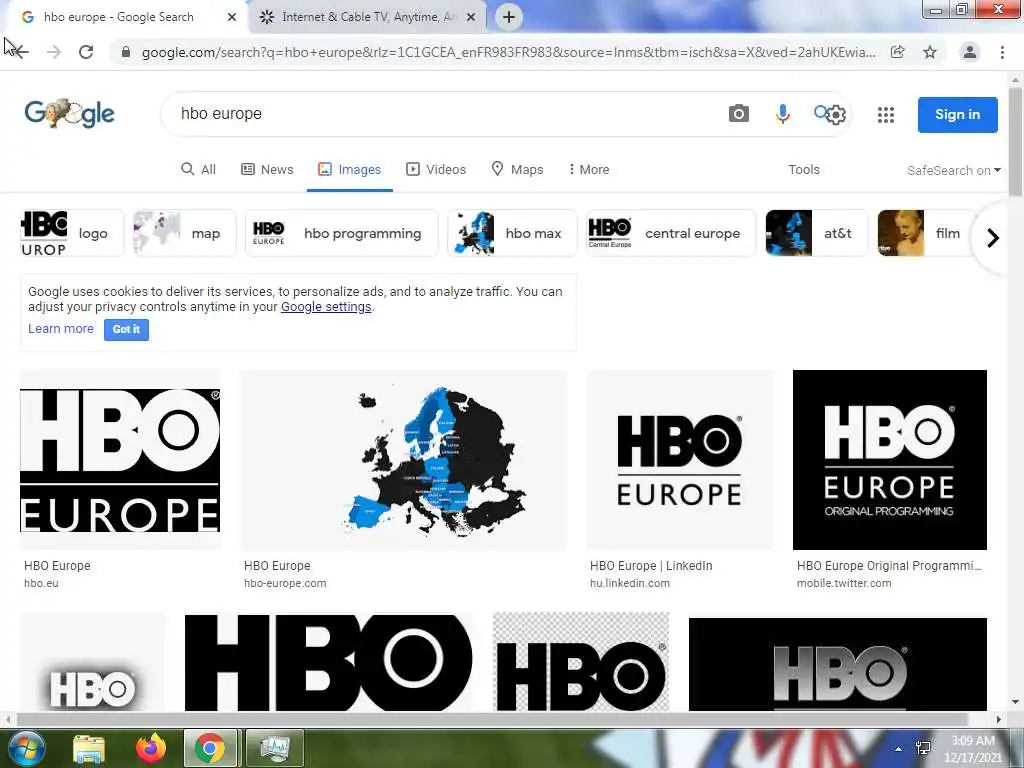Select the Images tab
Viewport: 1024px width, 768px height.
pyautogui.click(x=349, y=169)
